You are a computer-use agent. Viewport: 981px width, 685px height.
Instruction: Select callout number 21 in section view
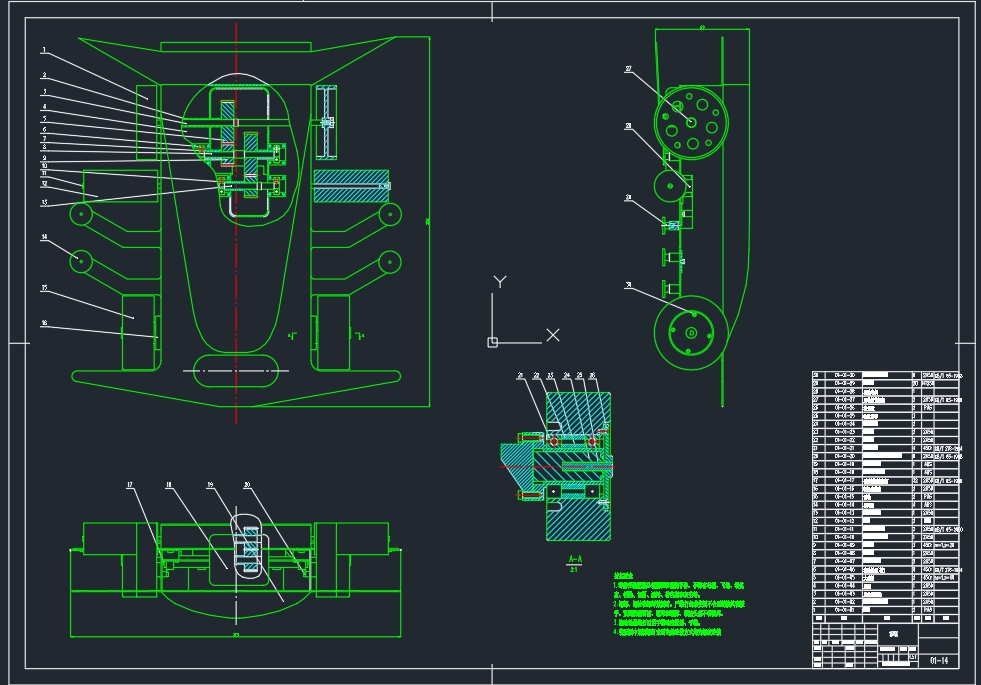[521, 375]
